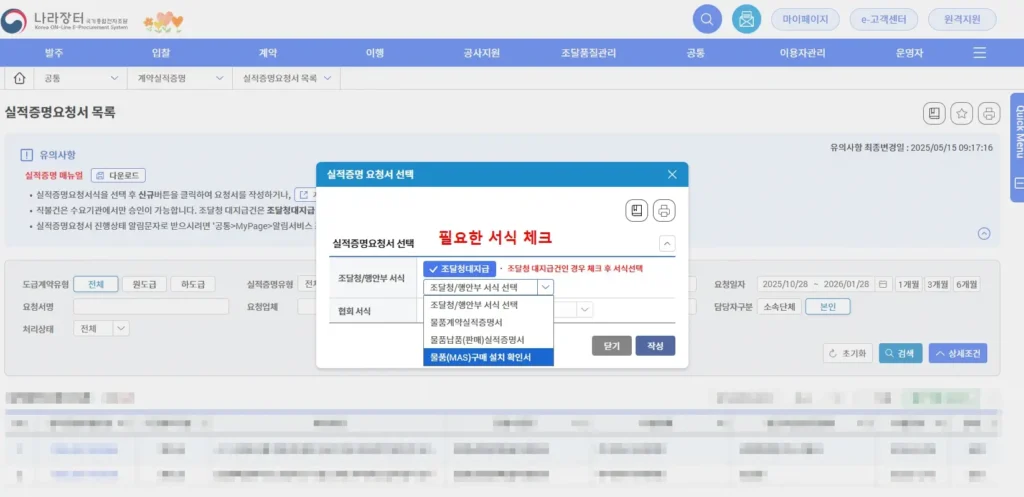Click the search magnifier icon in header

[x=707, y=19]
